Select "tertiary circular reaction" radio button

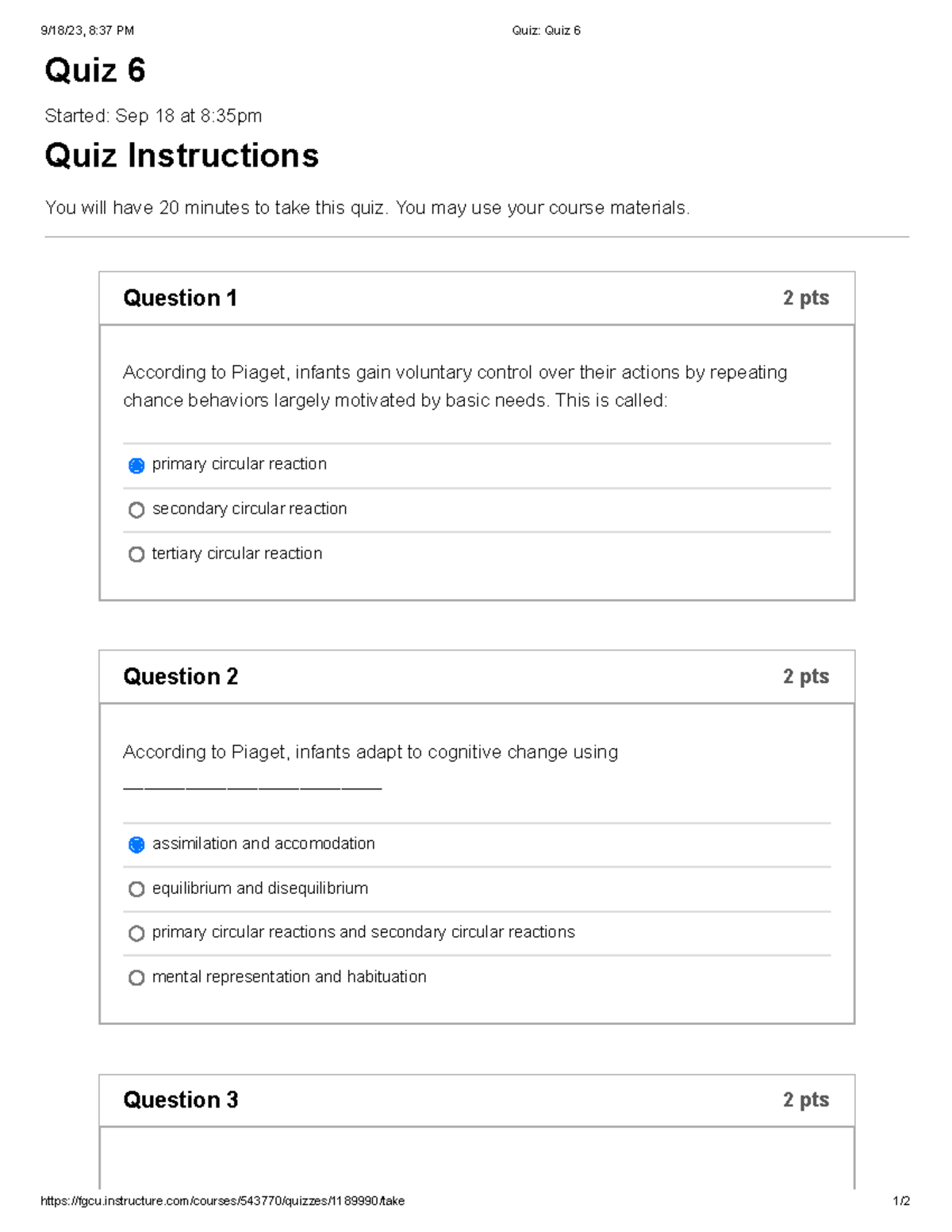[x=136, y=554]
